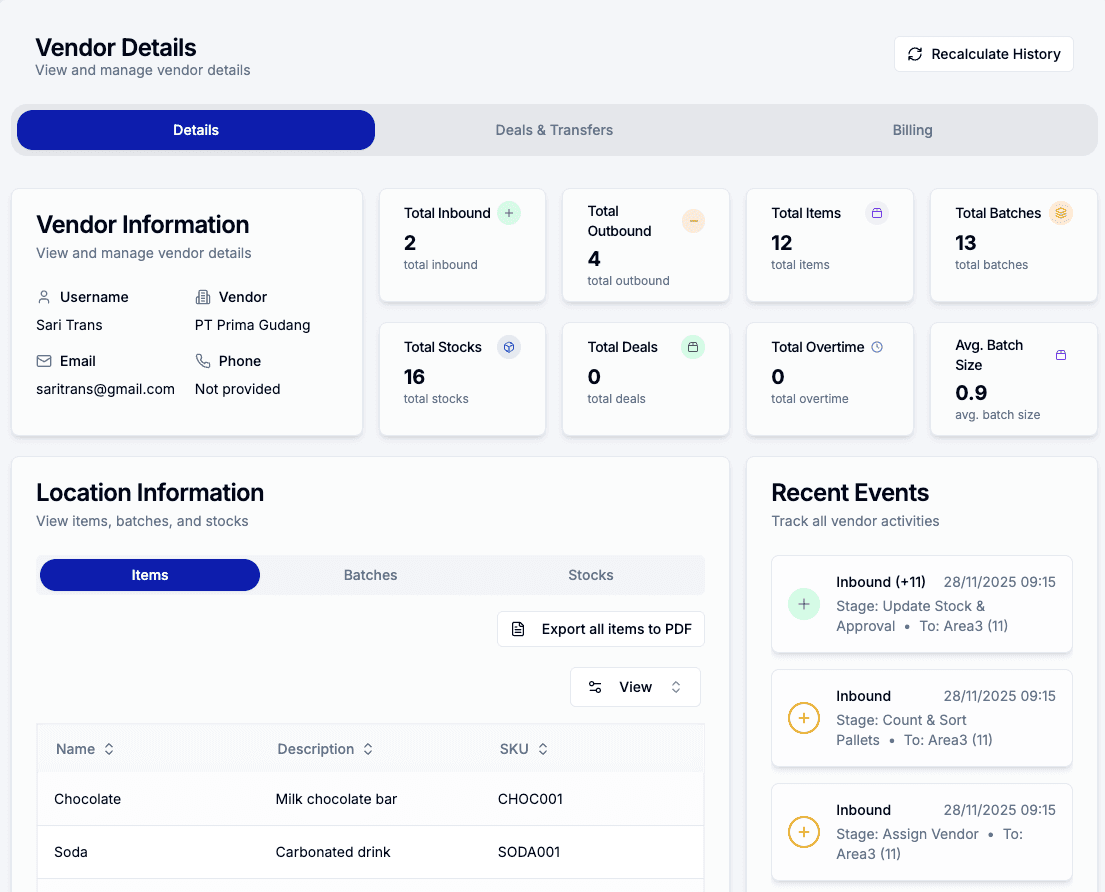Open the Deals & Transfers tab
Image resolution: width=1105 pixels, height=892 pixels.
click(554, 129)
